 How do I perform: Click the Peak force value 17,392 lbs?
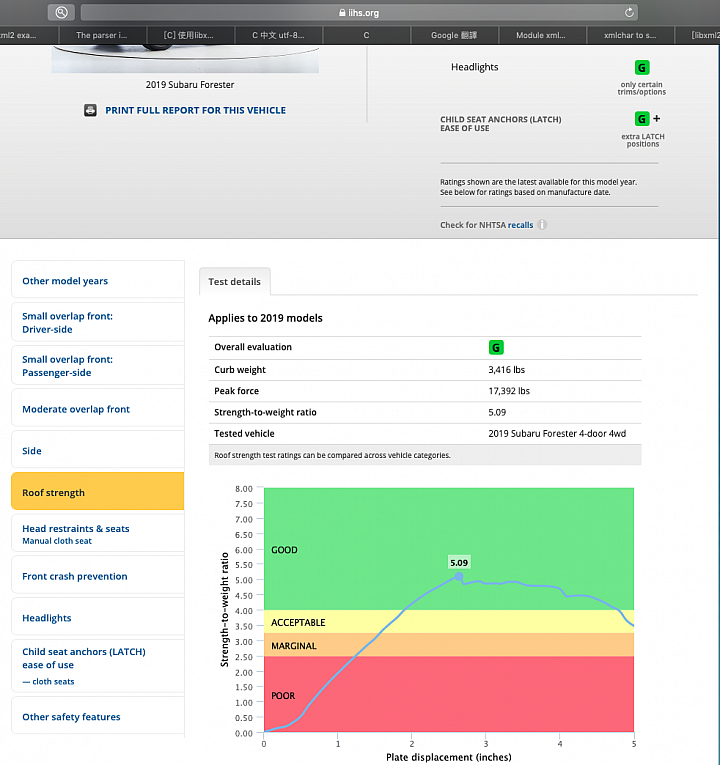[509, 391]
